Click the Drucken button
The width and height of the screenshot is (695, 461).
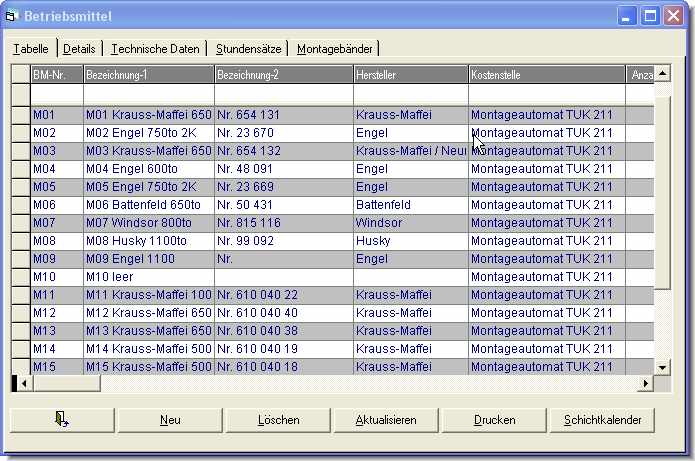click(494, 420)
